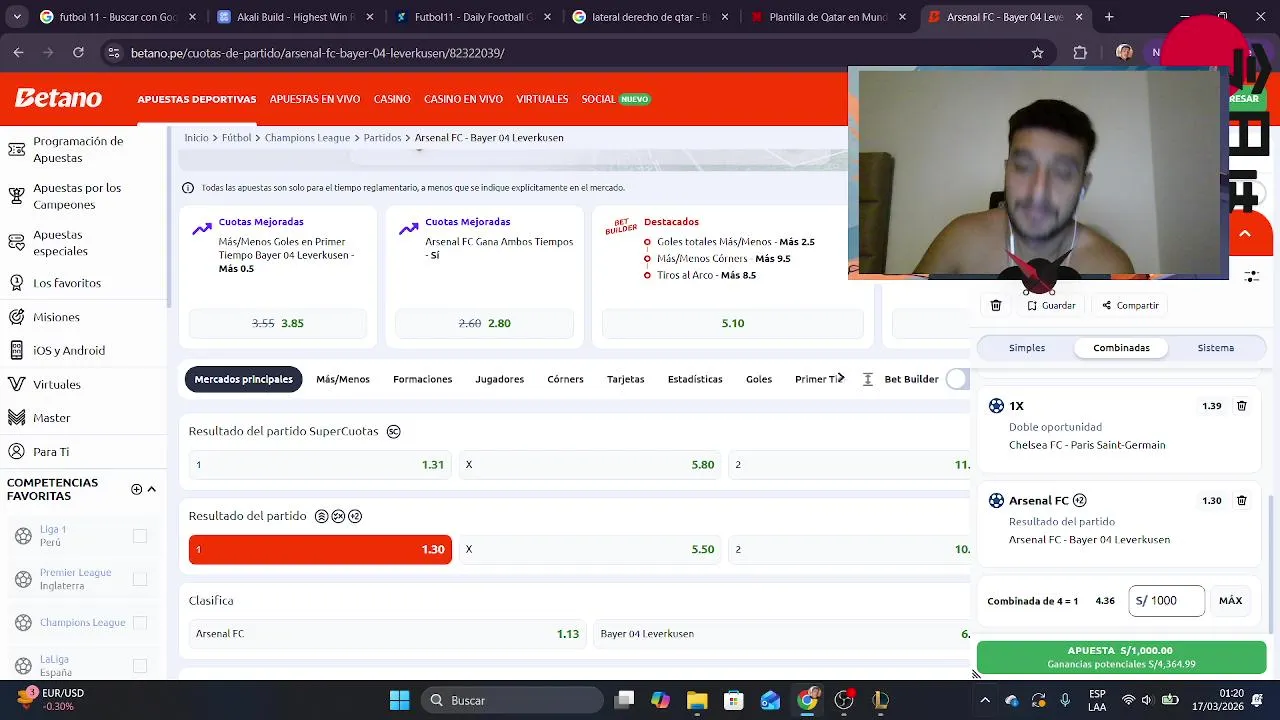Pick Bayer 04 Leverkusen to qualify
This screenshot has height=720, width=1280.
782,634
